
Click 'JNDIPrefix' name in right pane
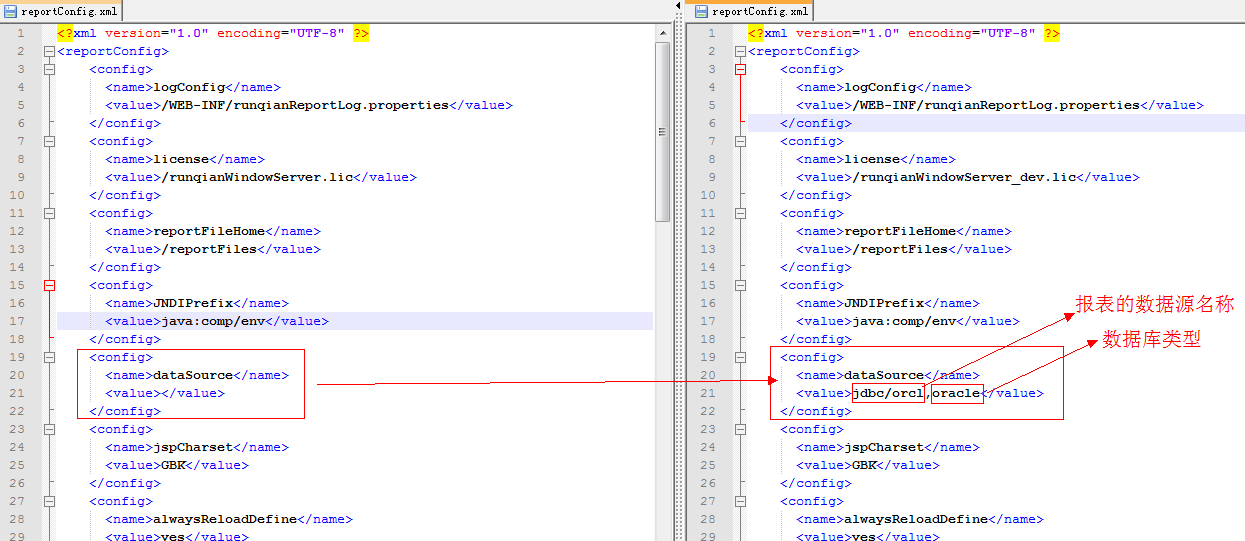(884, 304)
